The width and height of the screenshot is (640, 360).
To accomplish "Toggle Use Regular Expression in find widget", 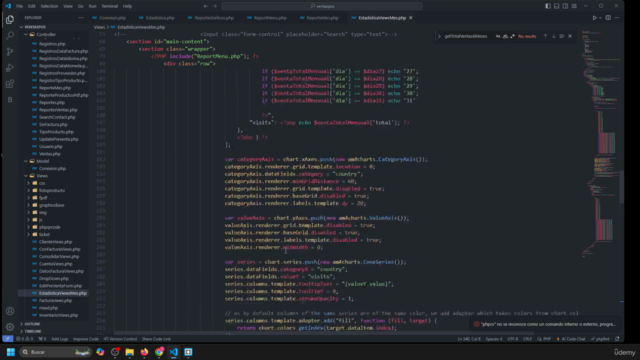I will point(513,36).
